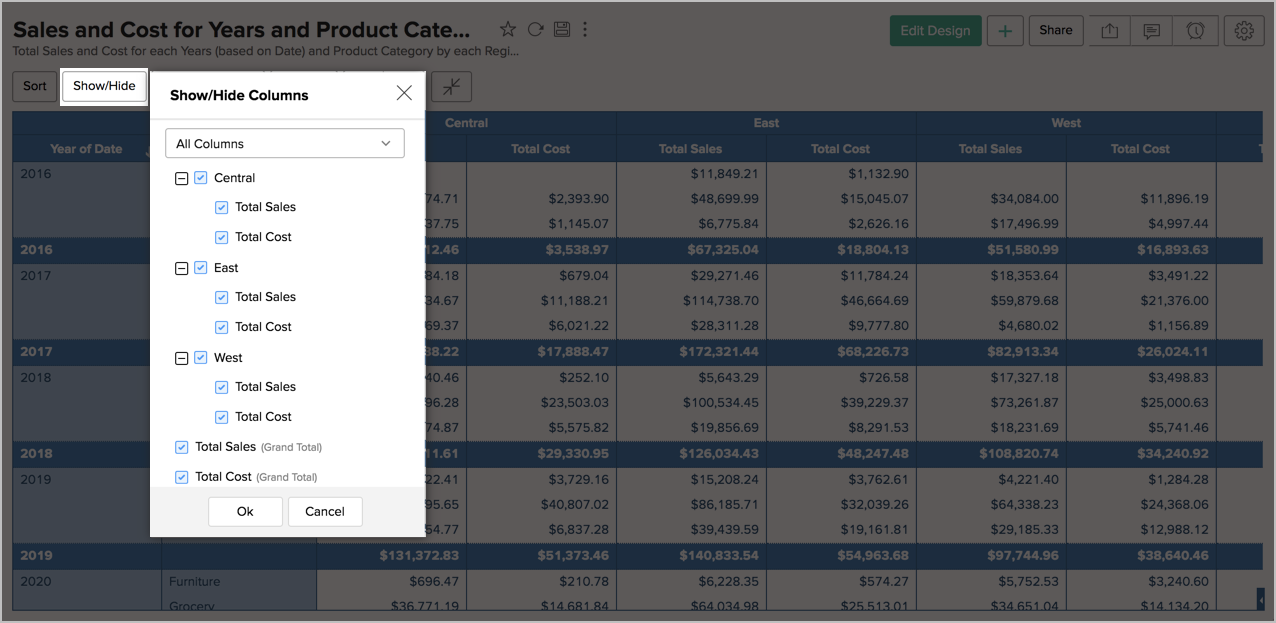Image resolution: width=1276 pixels, height=623 pixels.
Task: Open the three-dot more options menu
Action: [585, 30]
